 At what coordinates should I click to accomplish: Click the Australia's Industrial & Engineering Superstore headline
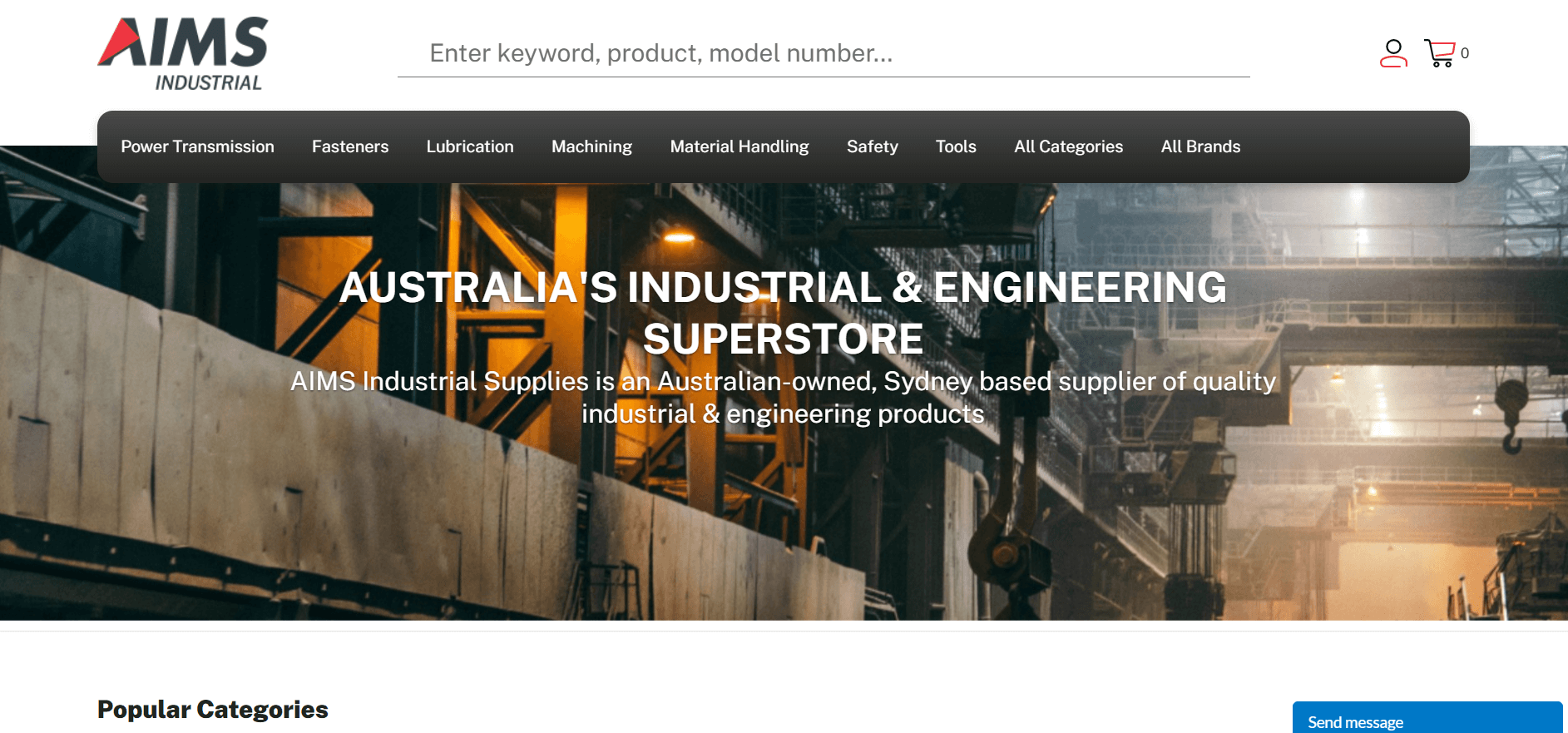click(x=783, y=313)
